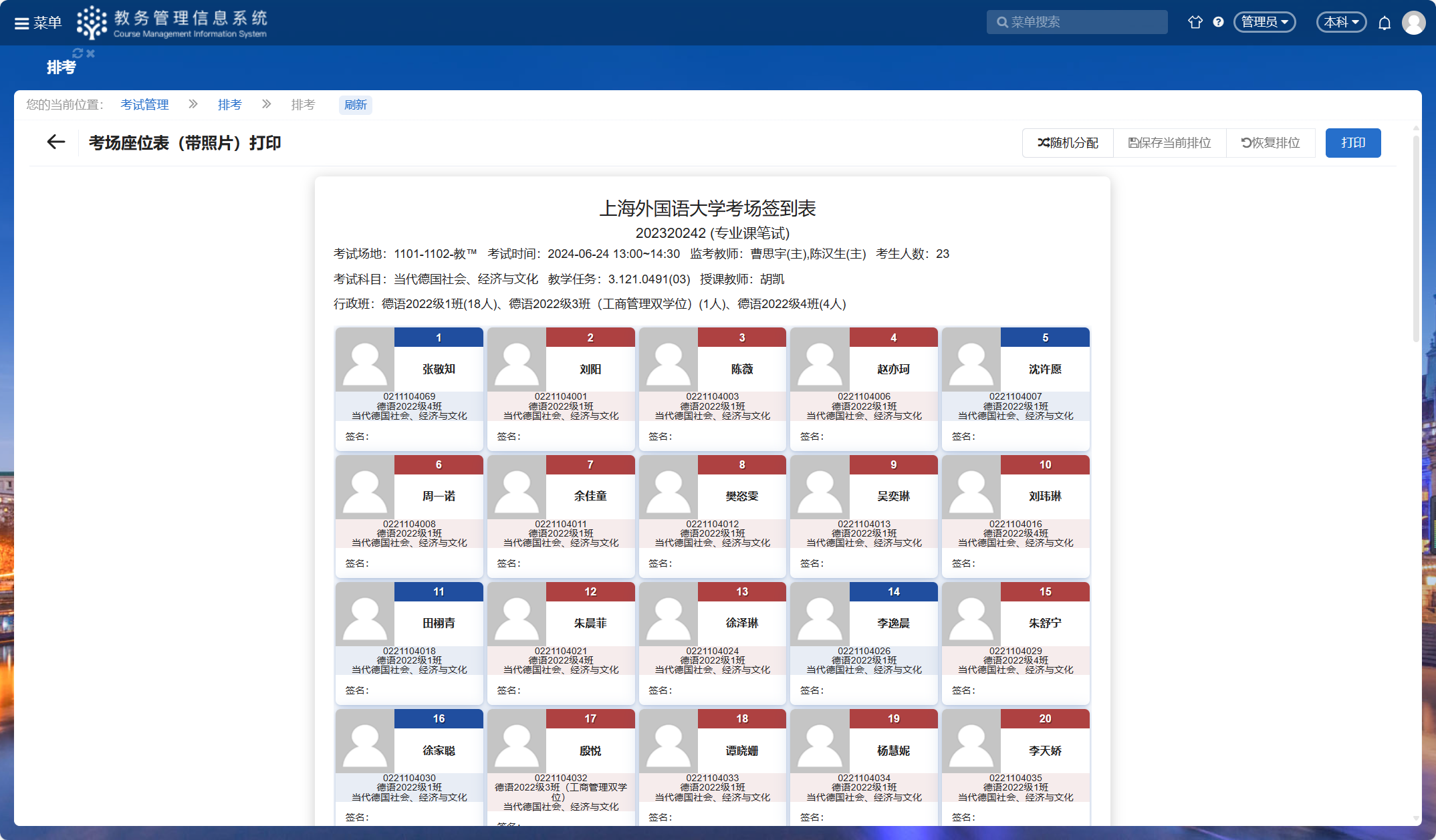Expand the 管理员 role dropdown

coord(1264,22)
